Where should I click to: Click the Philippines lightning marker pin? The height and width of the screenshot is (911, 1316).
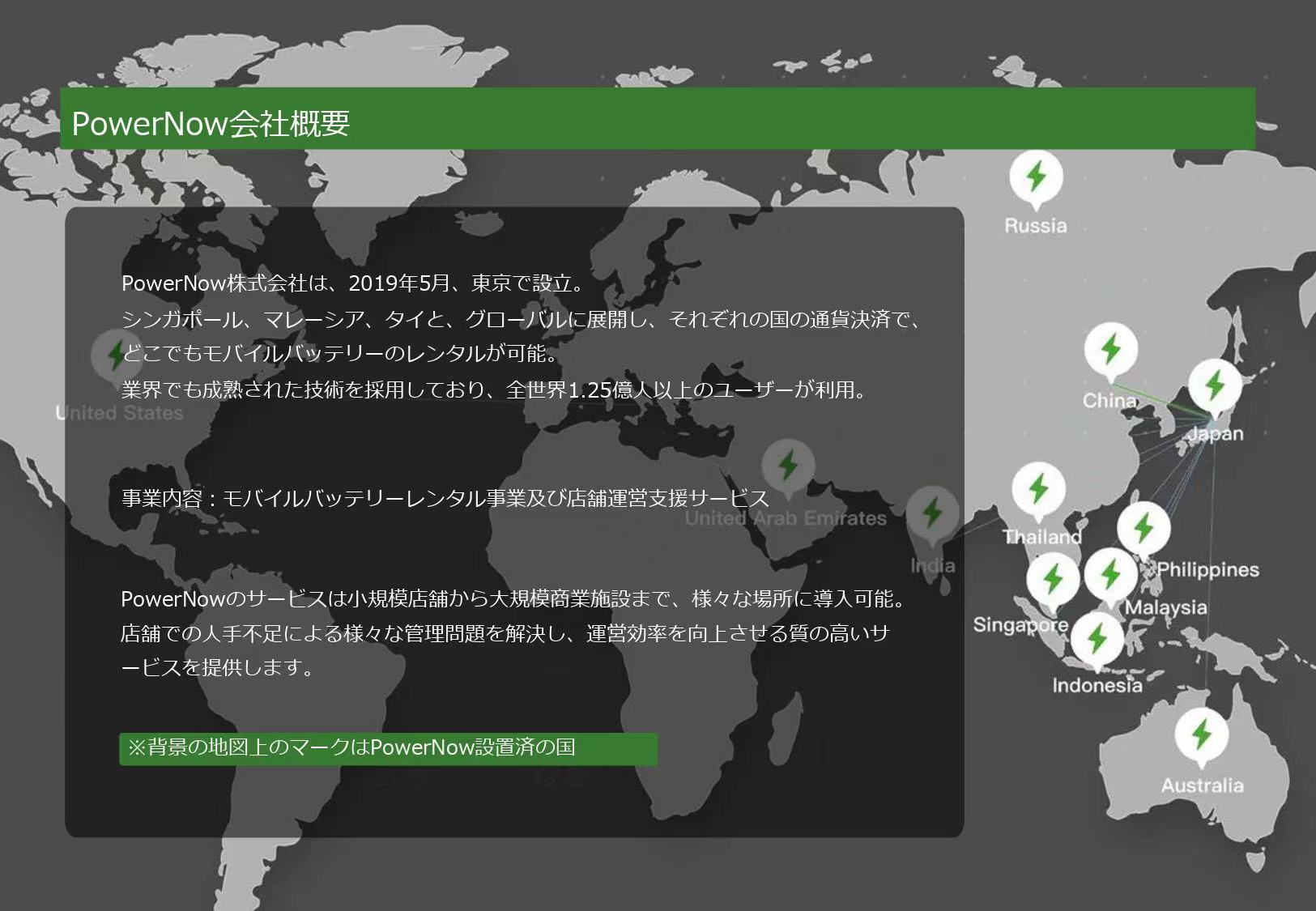point(1144,530)
